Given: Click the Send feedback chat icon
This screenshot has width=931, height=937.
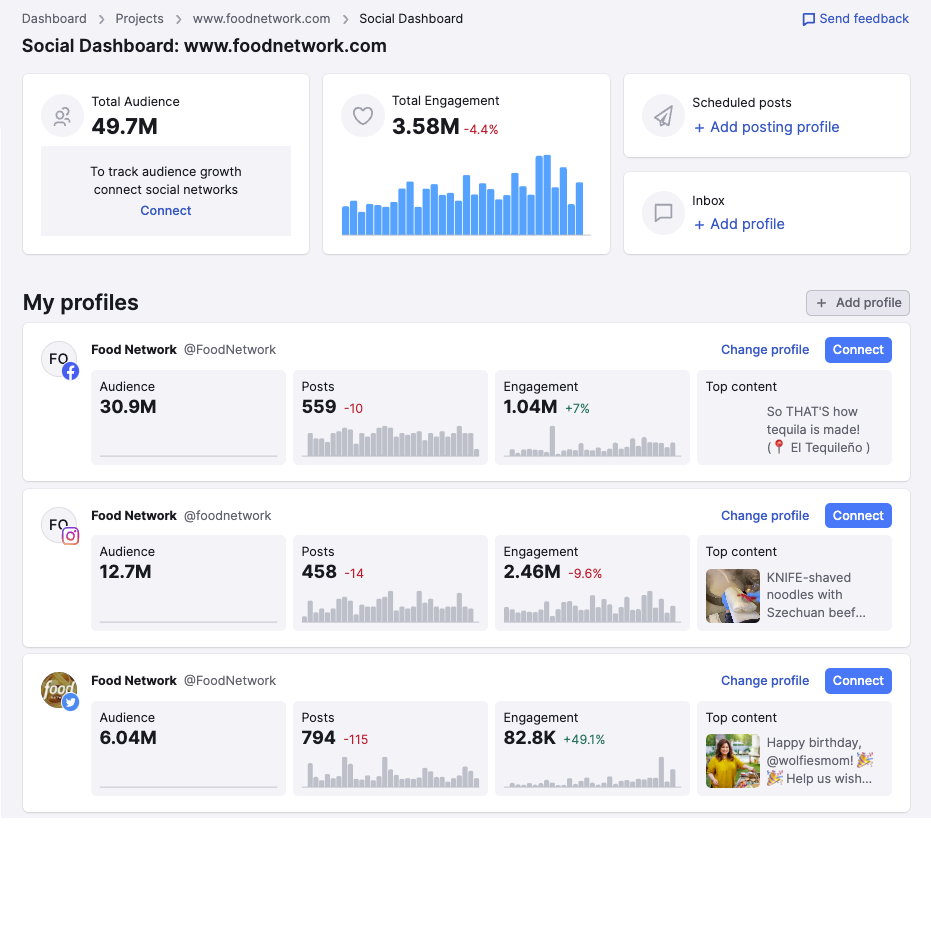Looking at the screenshot, I should tap(807, 18).
